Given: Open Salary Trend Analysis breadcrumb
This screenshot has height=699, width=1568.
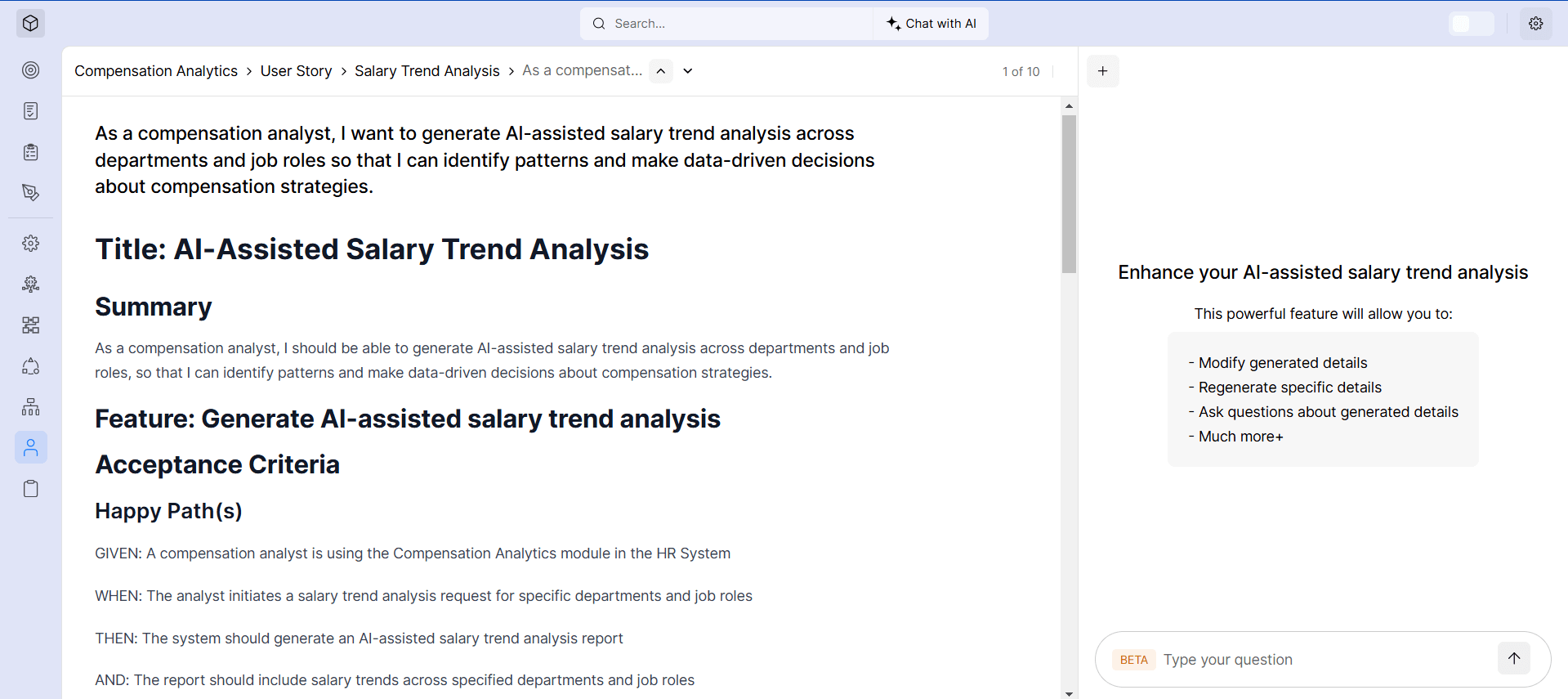Looking at the screenshot, I should pyautogui.click(x=427, y=71).
